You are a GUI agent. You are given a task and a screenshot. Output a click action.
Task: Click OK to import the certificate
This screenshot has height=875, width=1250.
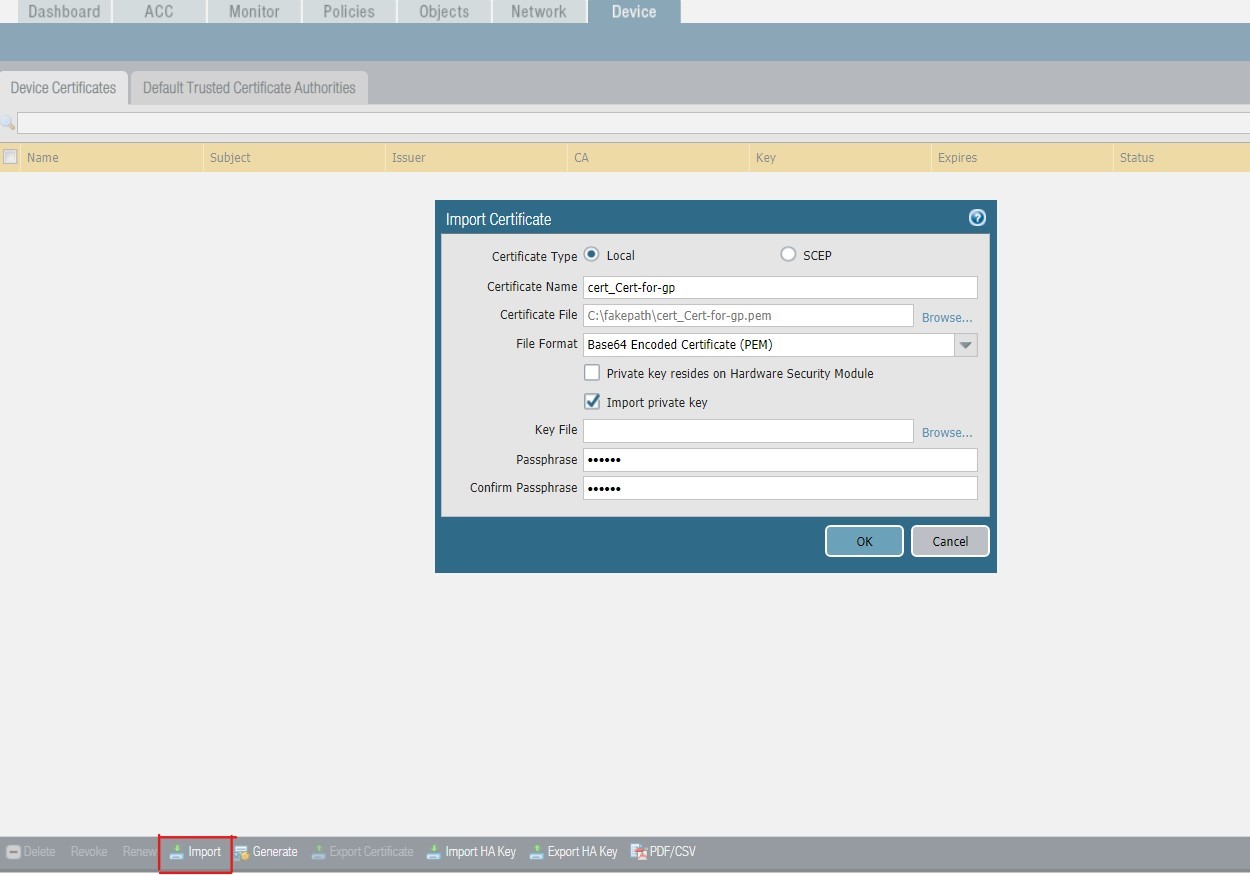point(863,540)
